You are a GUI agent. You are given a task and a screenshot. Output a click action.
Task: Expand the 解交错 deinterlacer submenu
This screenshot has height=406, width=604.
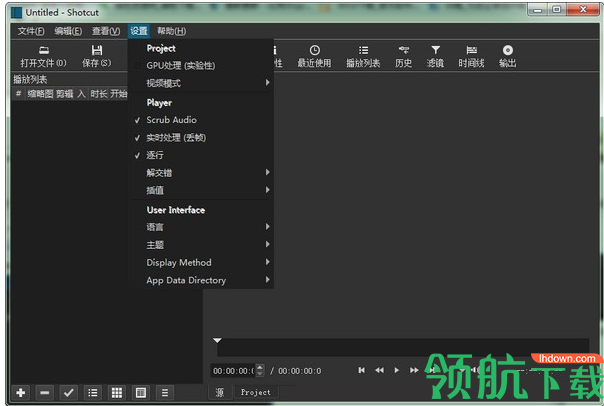point(201,173)
